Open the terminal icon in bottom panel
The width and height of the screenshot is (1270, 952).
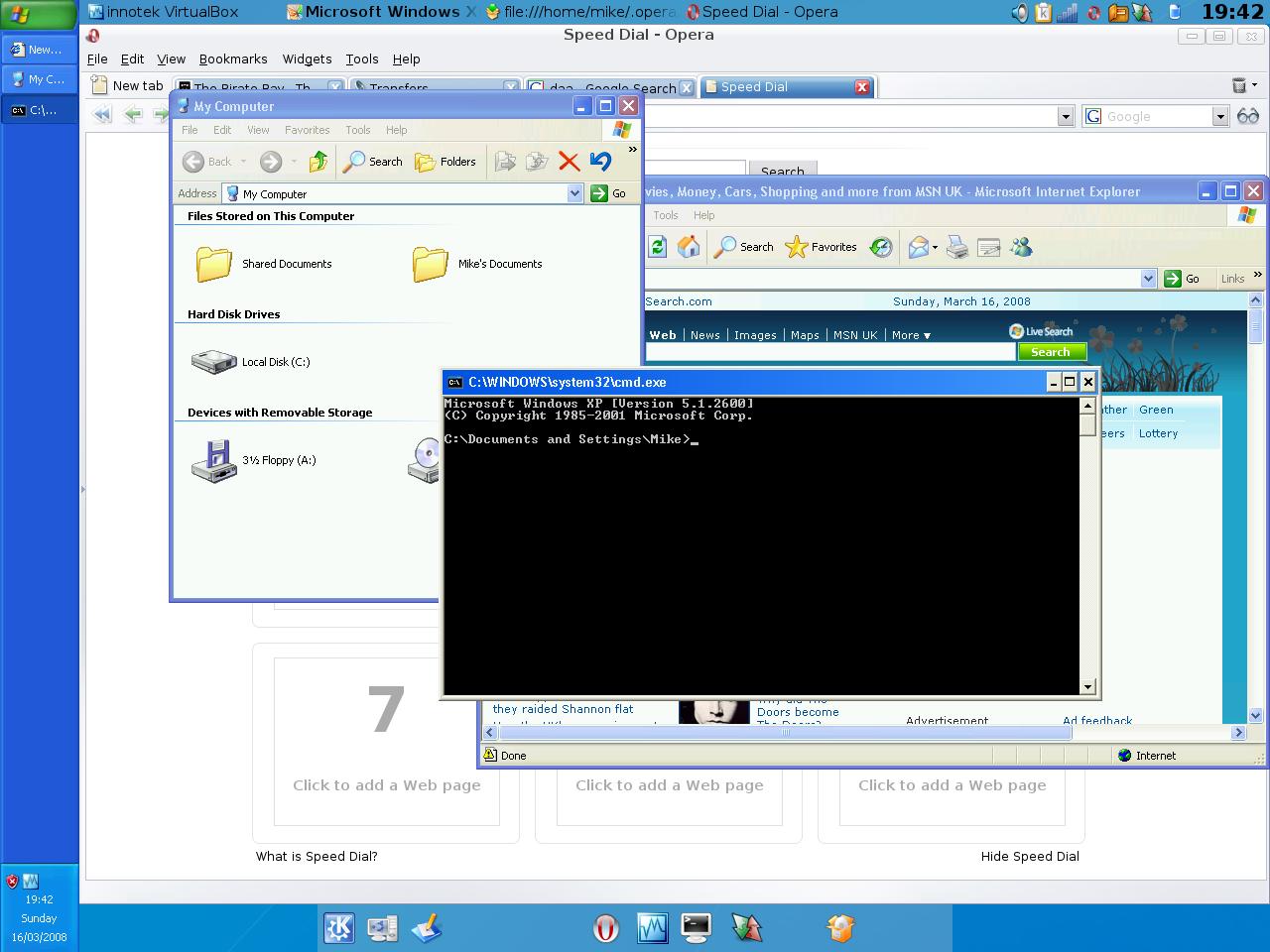click(x=697, y=928)
